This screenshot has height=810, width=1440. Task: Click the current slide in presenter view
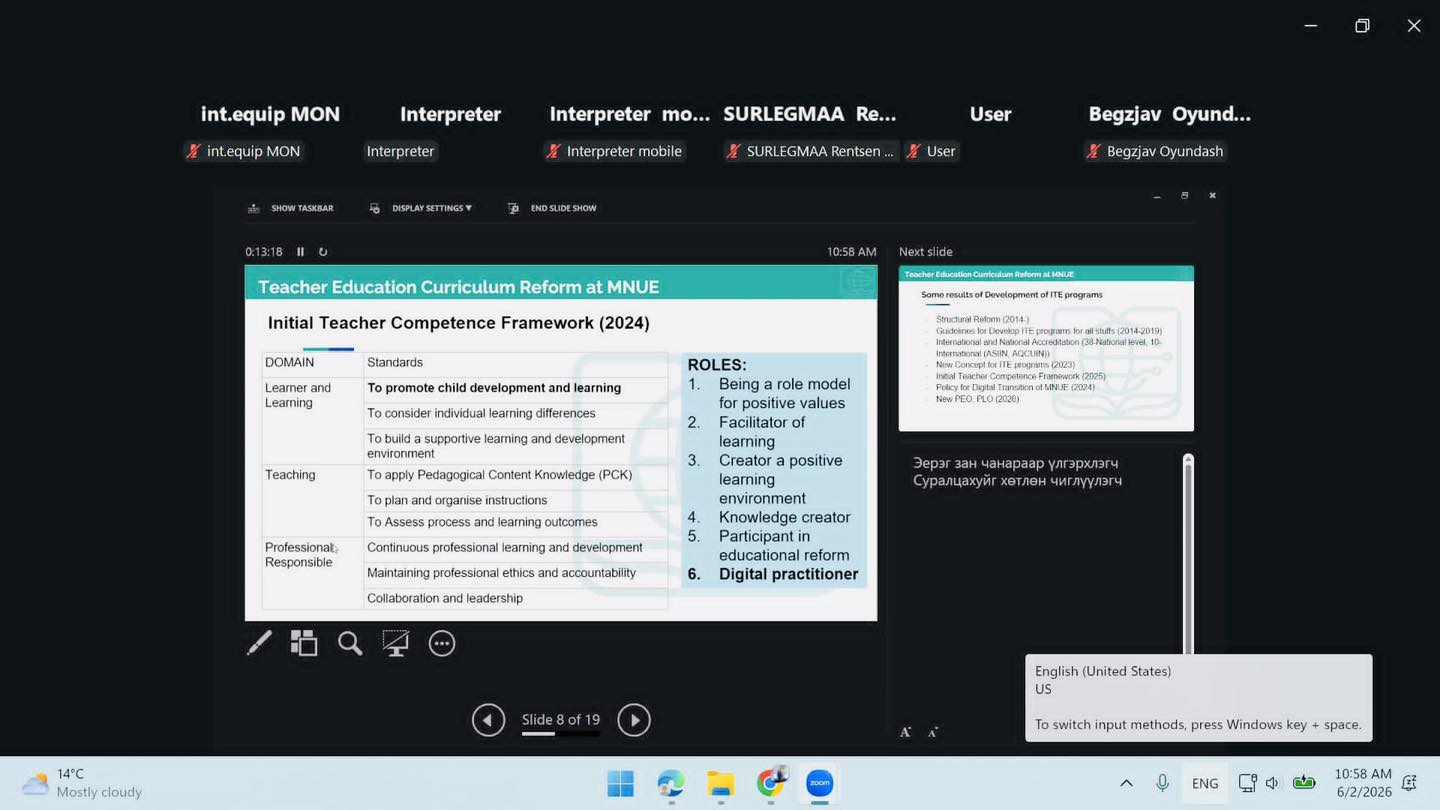561,443
